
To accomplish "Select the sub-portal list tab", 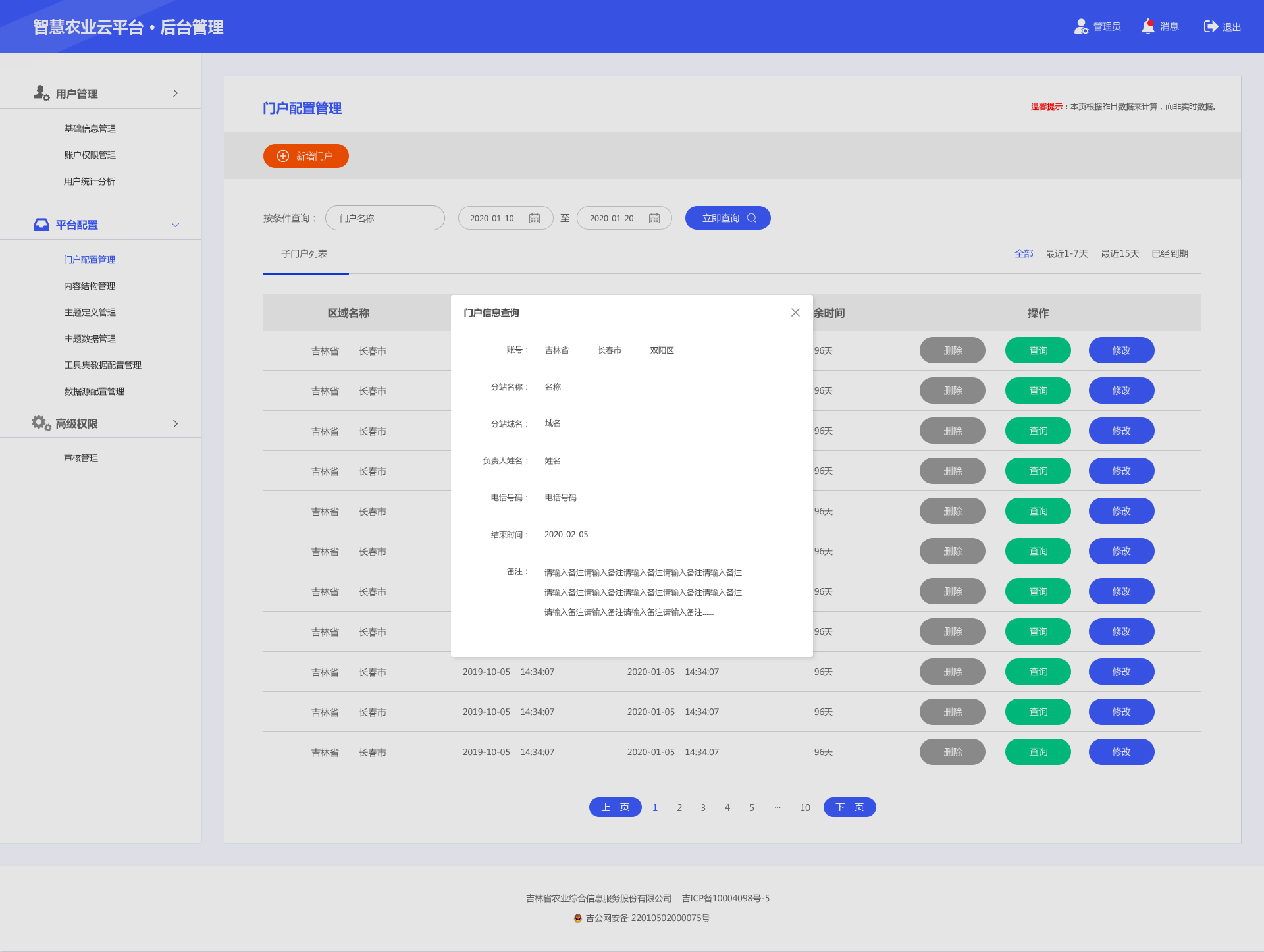I will [x=305, y=254].
